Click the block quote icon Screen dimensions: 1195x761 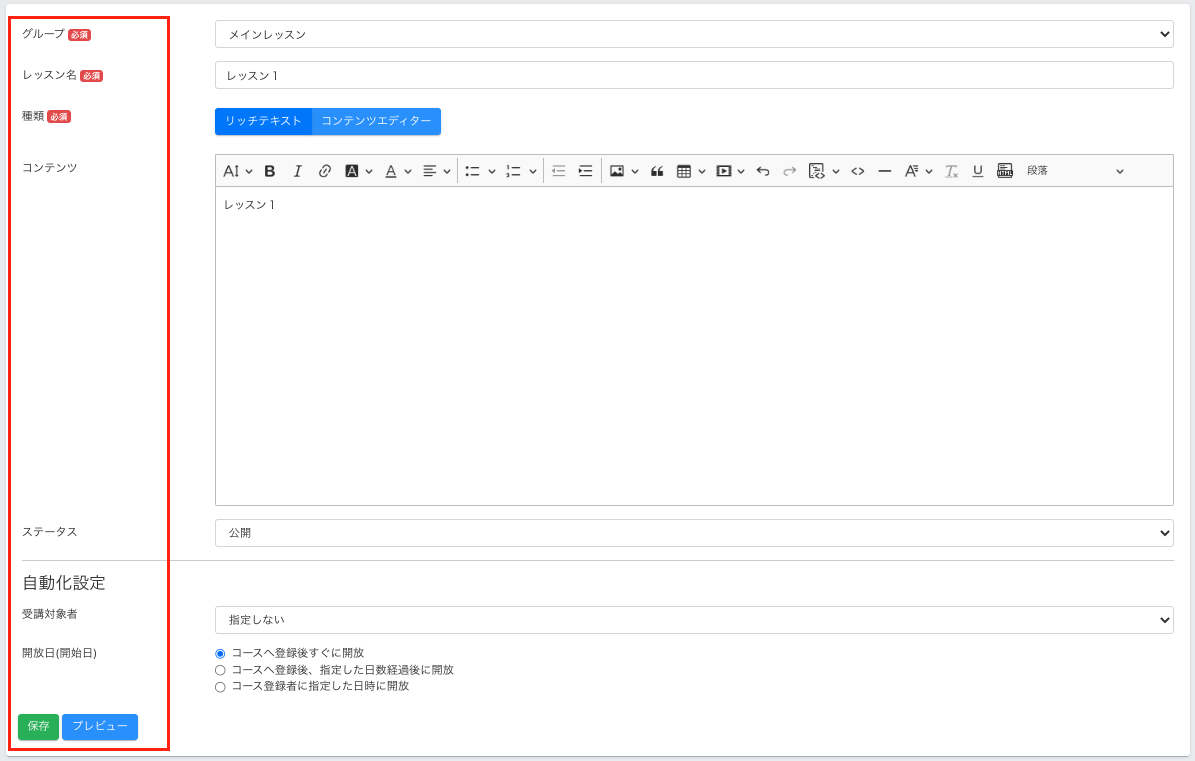657,171
